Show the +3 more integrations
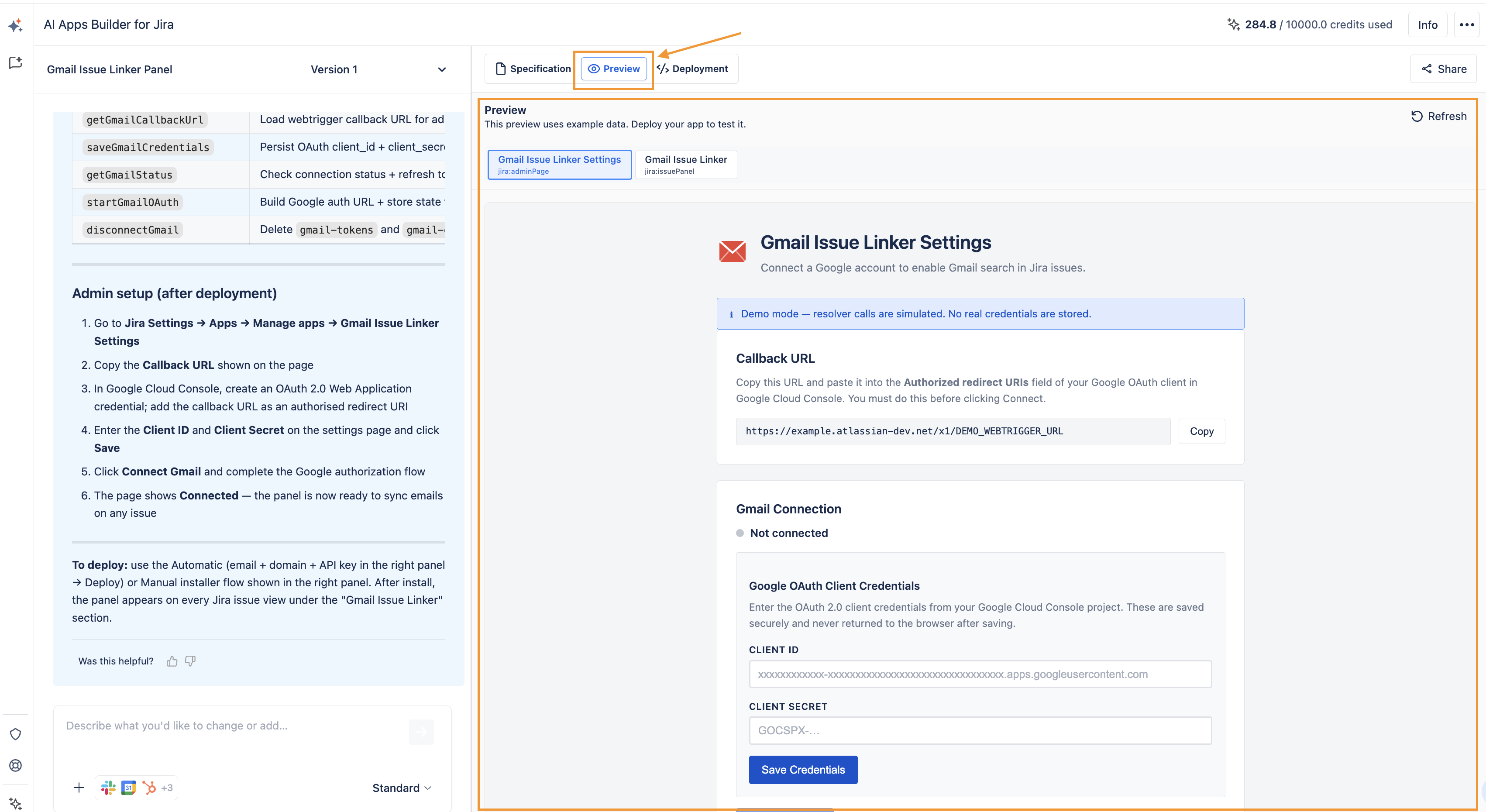The image size is (1486, 812). [167, 788]
